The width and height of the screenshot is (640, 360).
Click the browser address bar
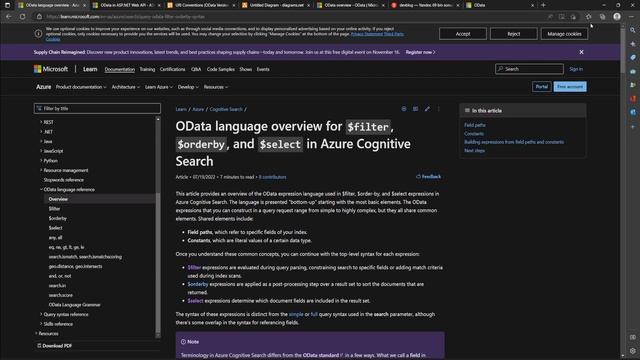point(294,17)
